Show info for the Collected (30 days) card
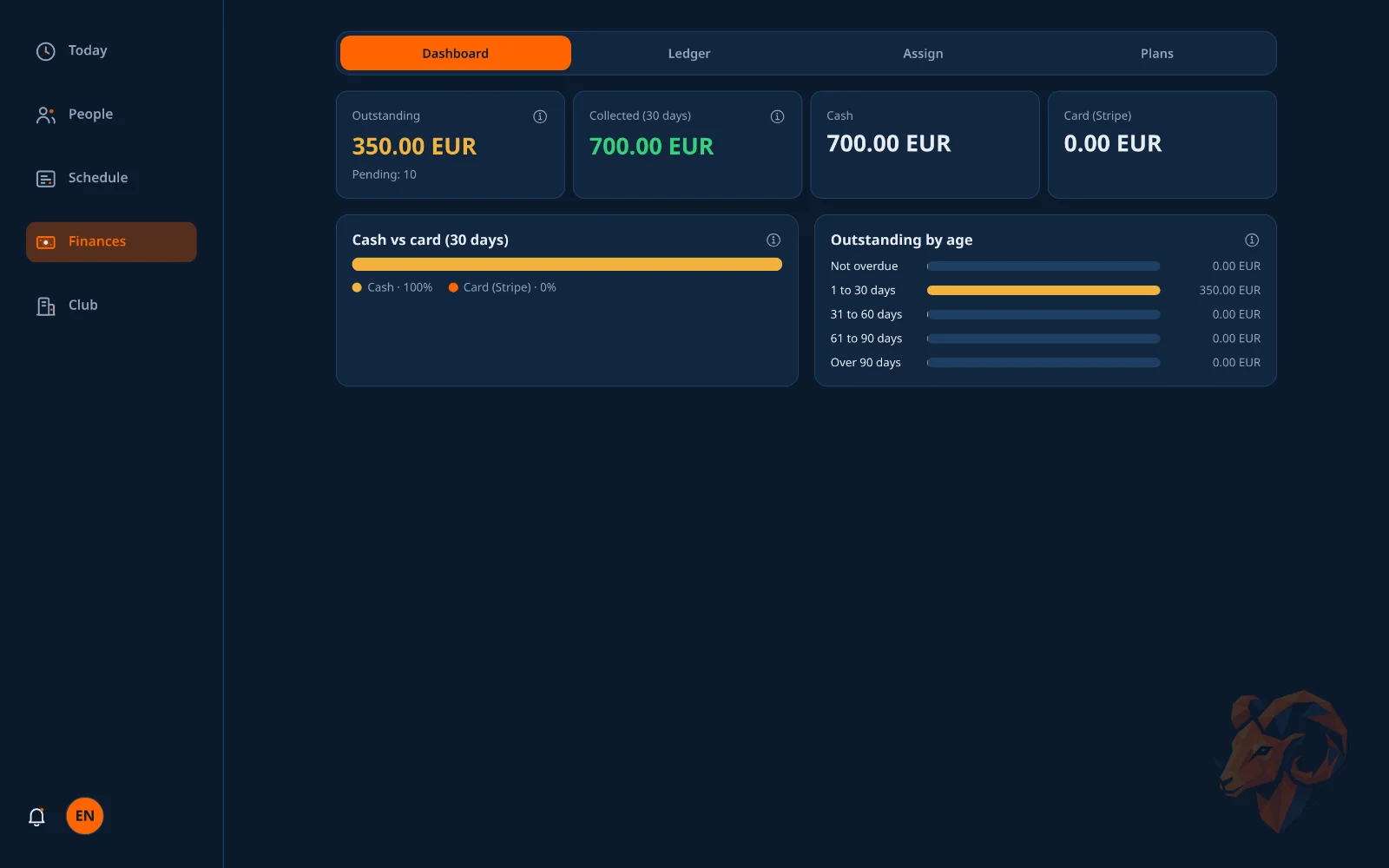 [x=777, y=116]
